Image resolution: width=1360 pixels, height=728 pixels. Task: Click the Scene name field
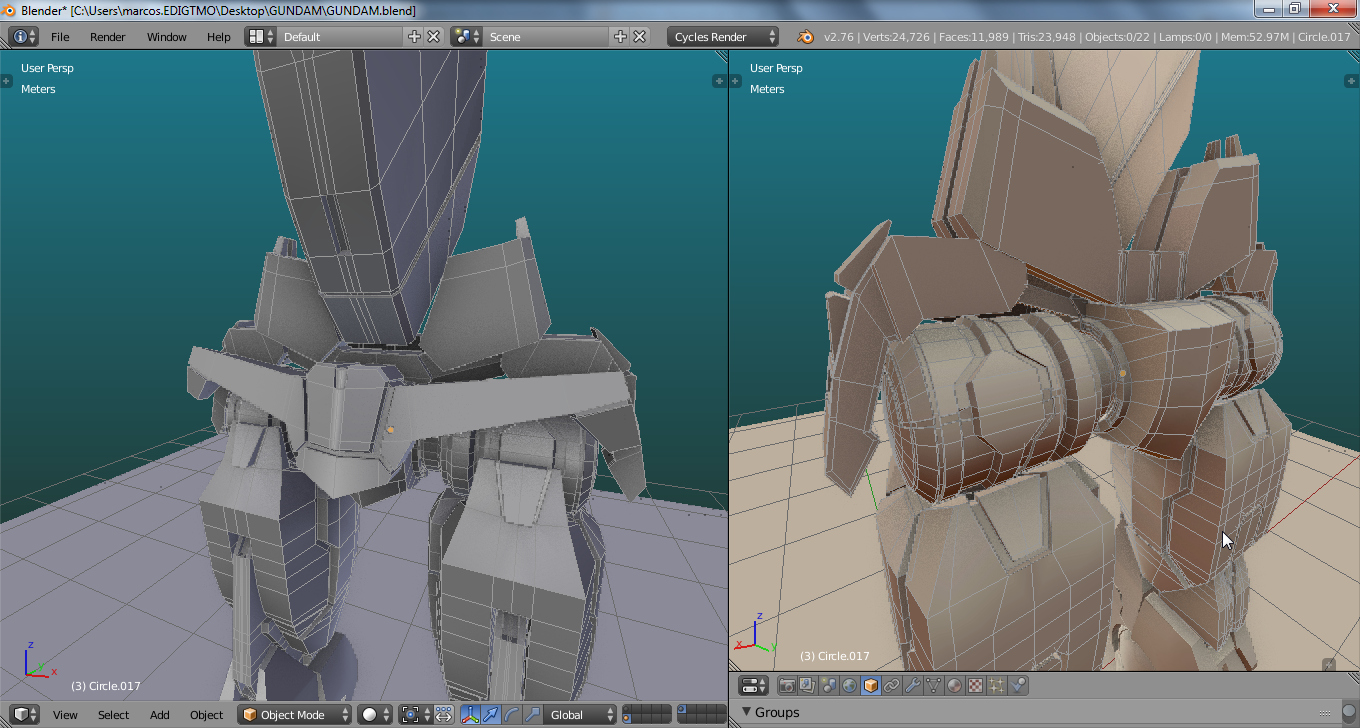(547, 37)
